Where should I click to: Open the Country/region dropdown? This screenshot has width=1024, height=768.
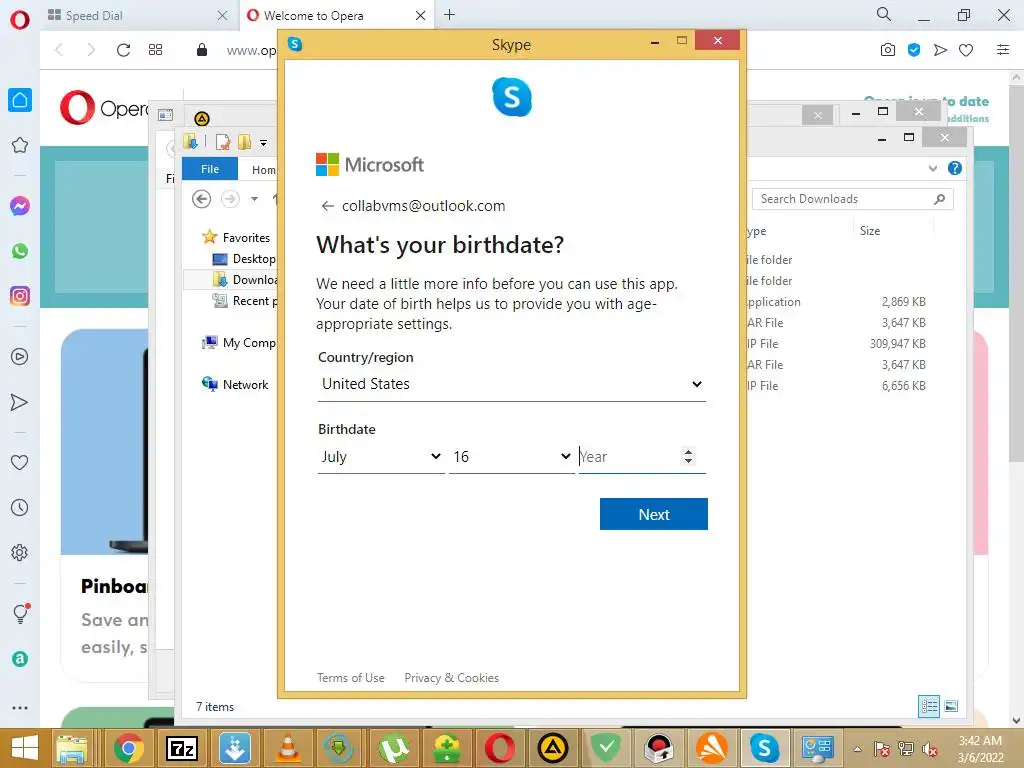pos(511,384)
